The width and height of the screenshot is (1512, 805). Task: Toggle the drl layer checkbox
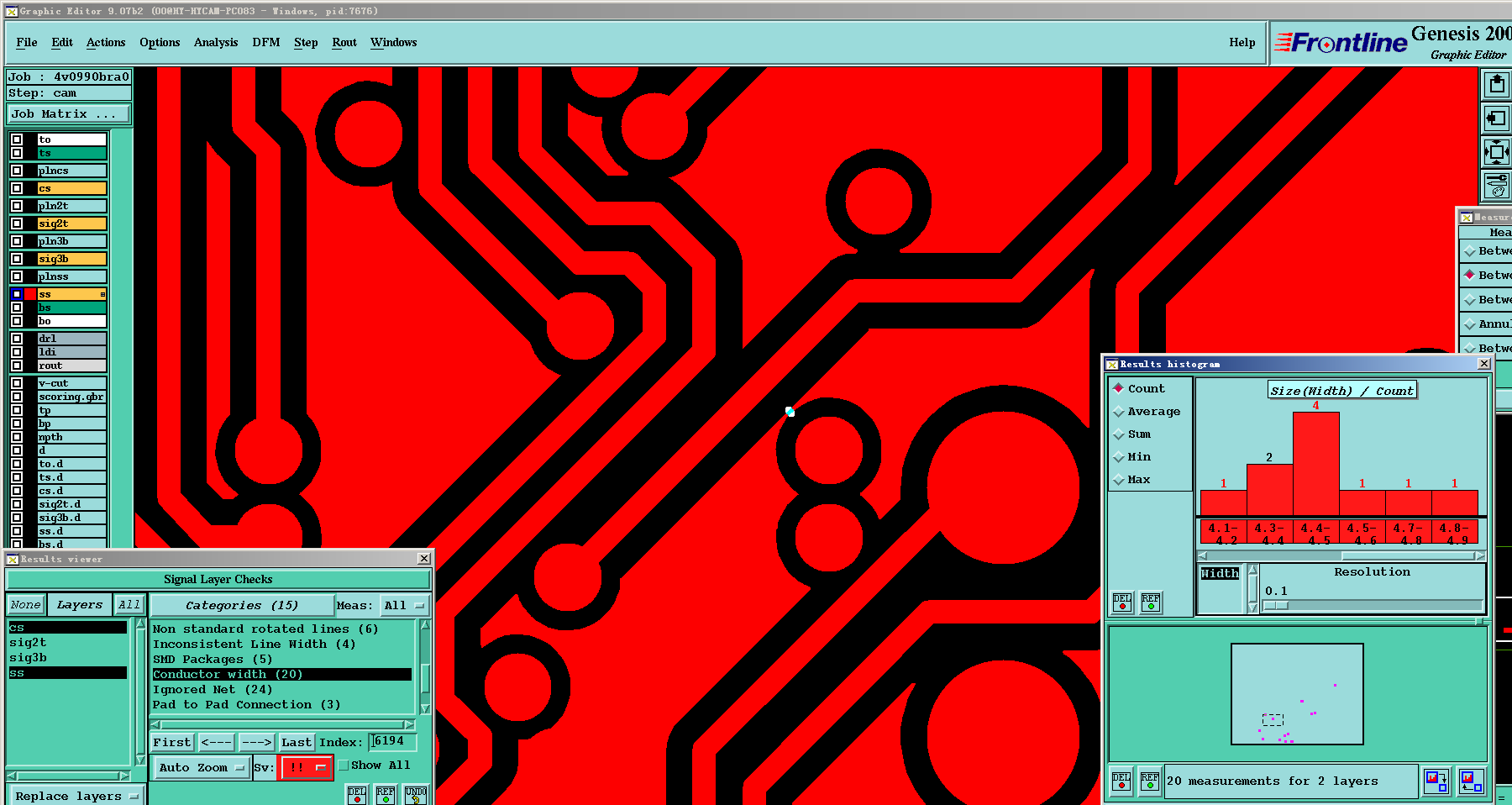tap(17, 339)
